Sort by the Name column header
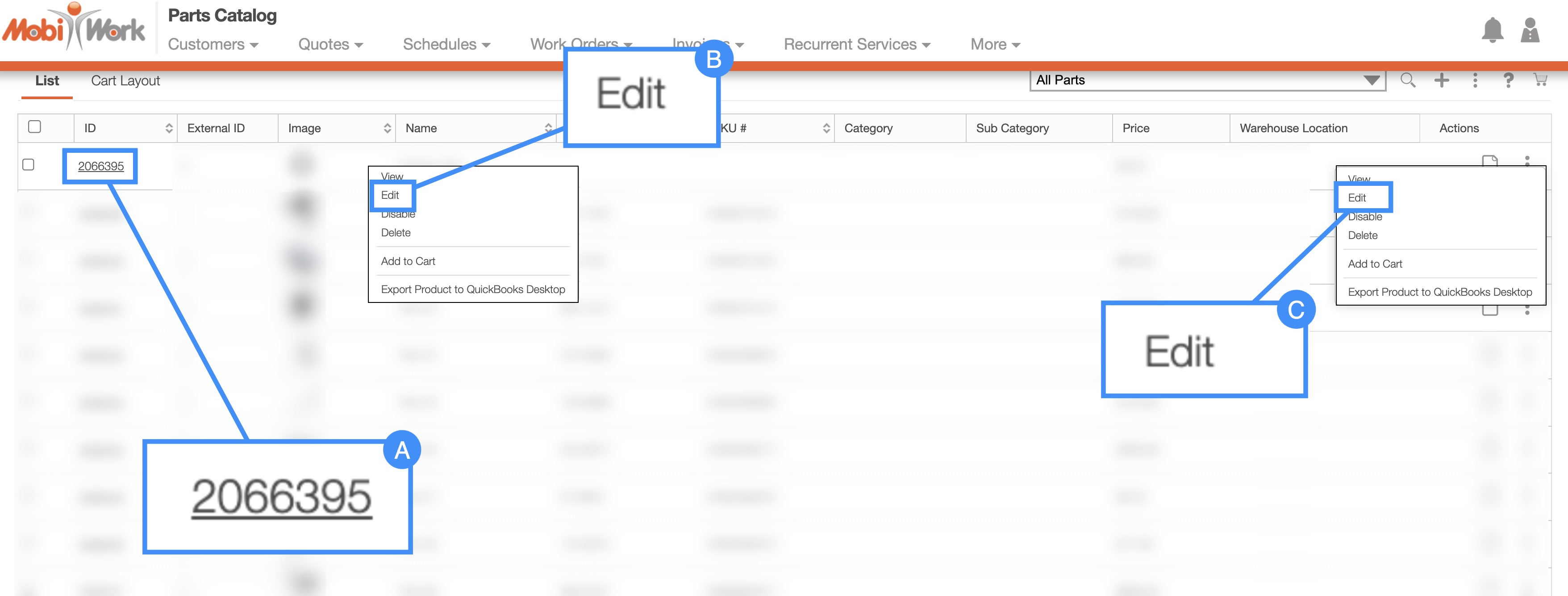Image resolution: width=1568 pixels, height=596 pixels. click(421, 128)
